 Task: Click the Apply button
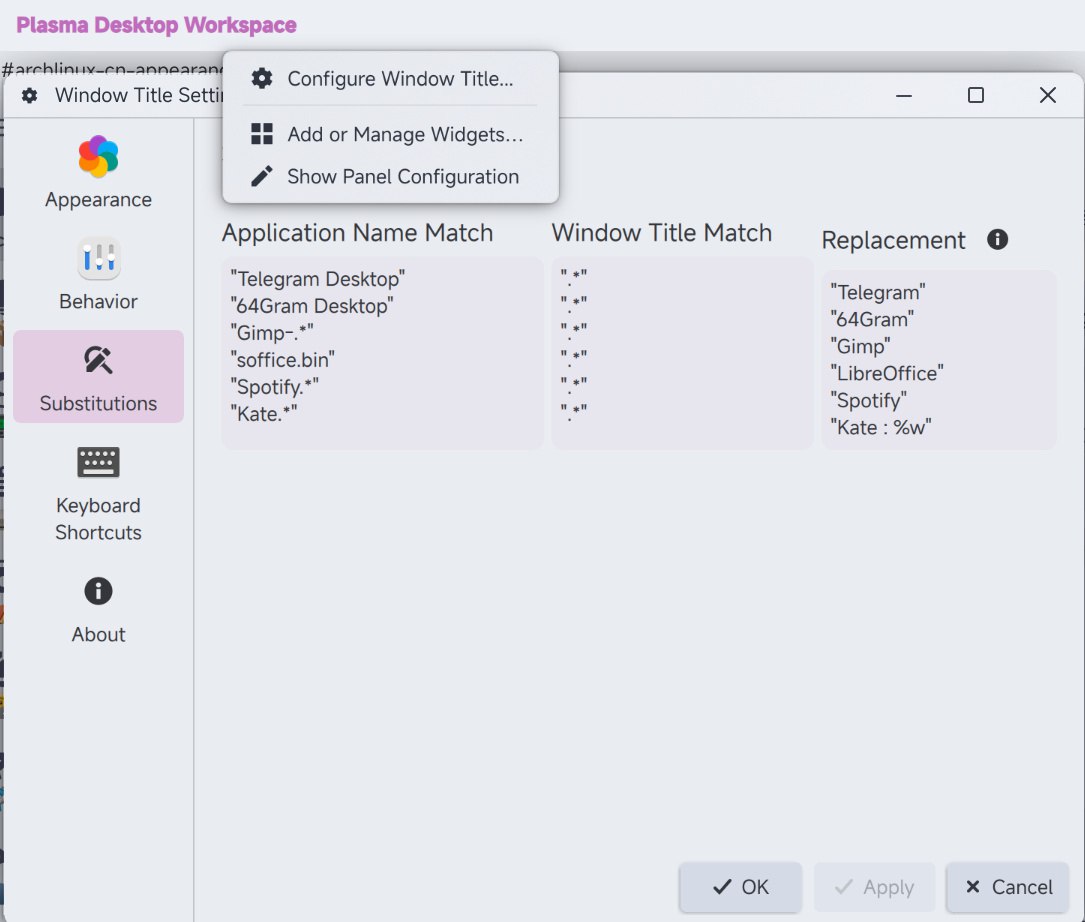tap(874, 887)
